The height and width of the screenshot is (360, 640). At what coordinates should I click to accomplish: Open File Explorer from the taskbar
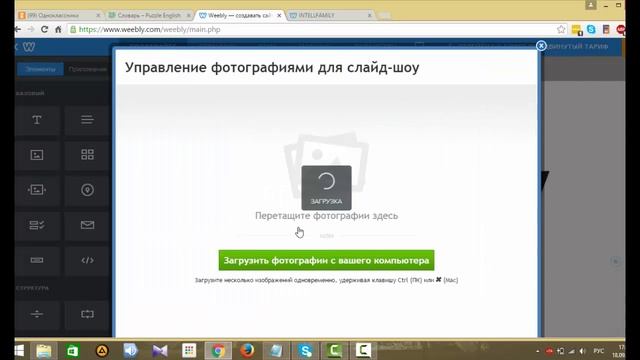click(44, 351)
